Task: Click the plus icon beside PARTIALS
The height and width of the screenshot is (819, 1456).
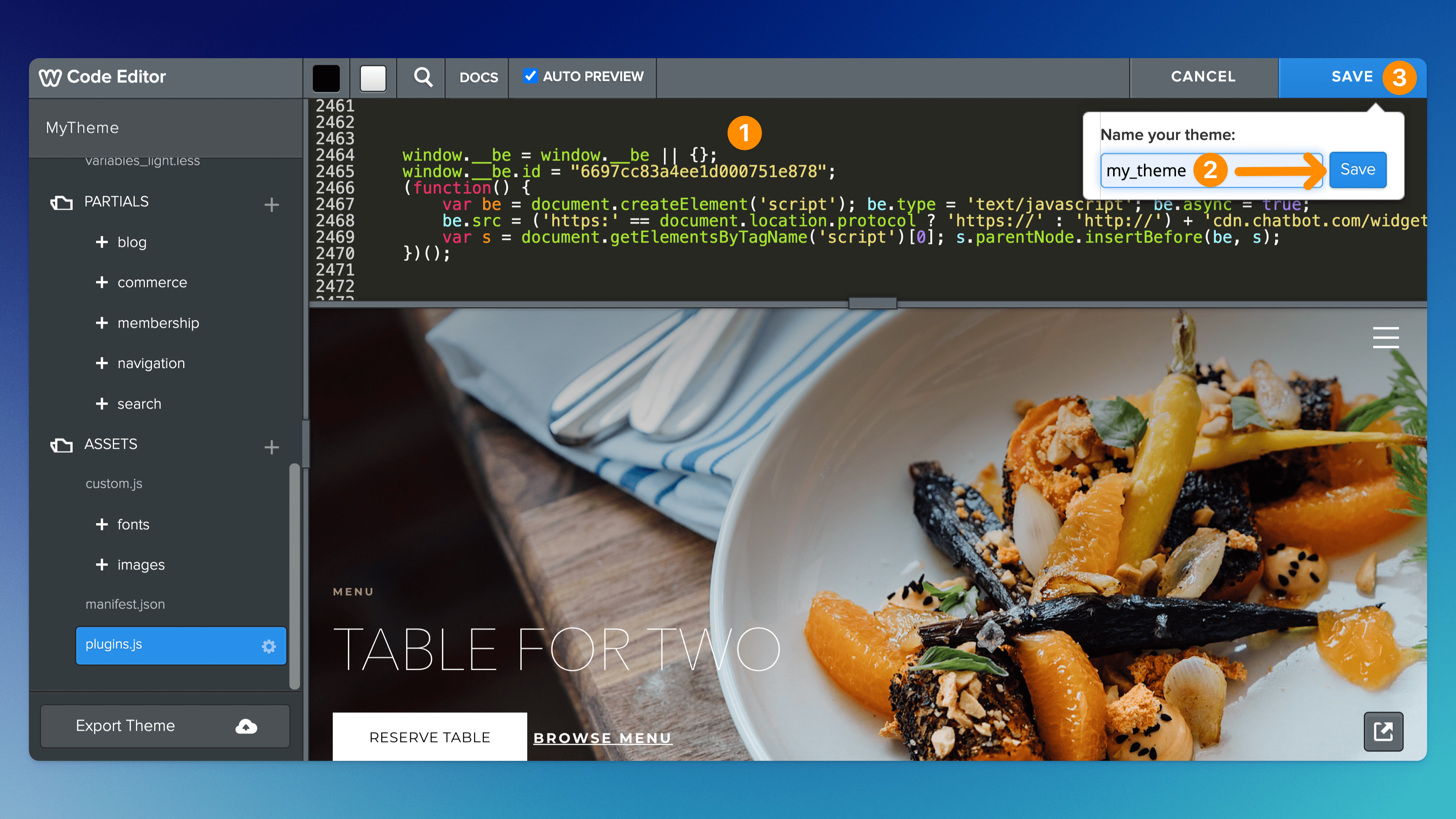Action: [x=271, y=205]
